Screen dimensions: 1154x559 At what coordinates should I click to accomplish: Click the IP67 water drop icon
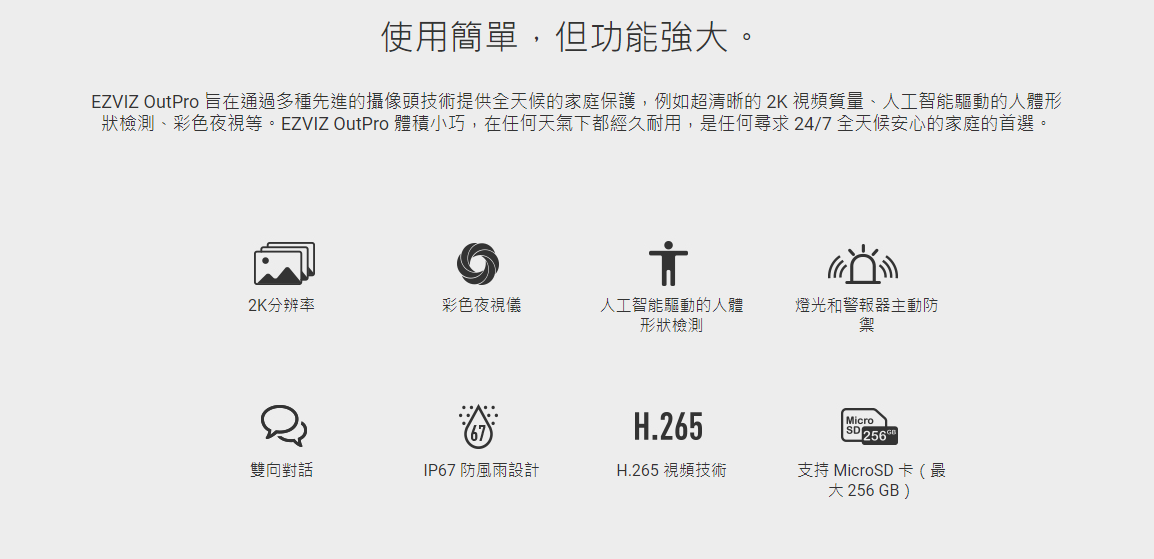[478, 426]
